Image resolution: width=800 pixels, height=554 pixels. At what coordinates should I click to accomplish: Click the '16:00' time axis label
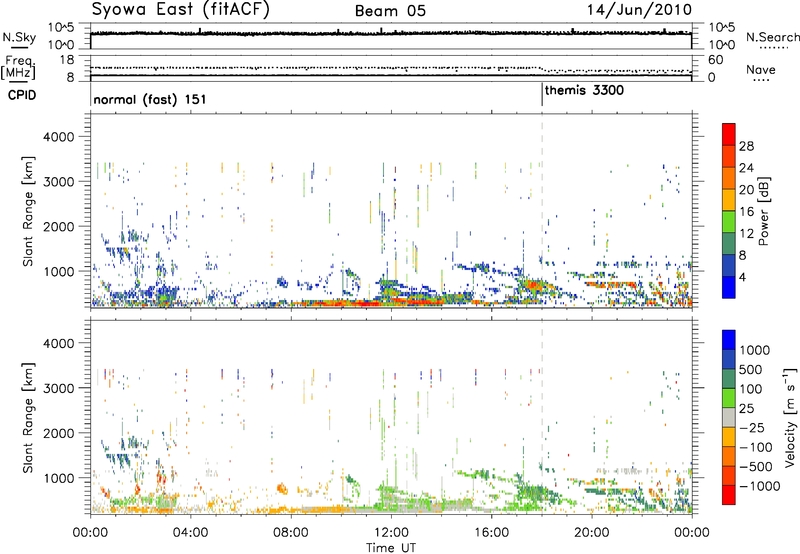point(491,533)
